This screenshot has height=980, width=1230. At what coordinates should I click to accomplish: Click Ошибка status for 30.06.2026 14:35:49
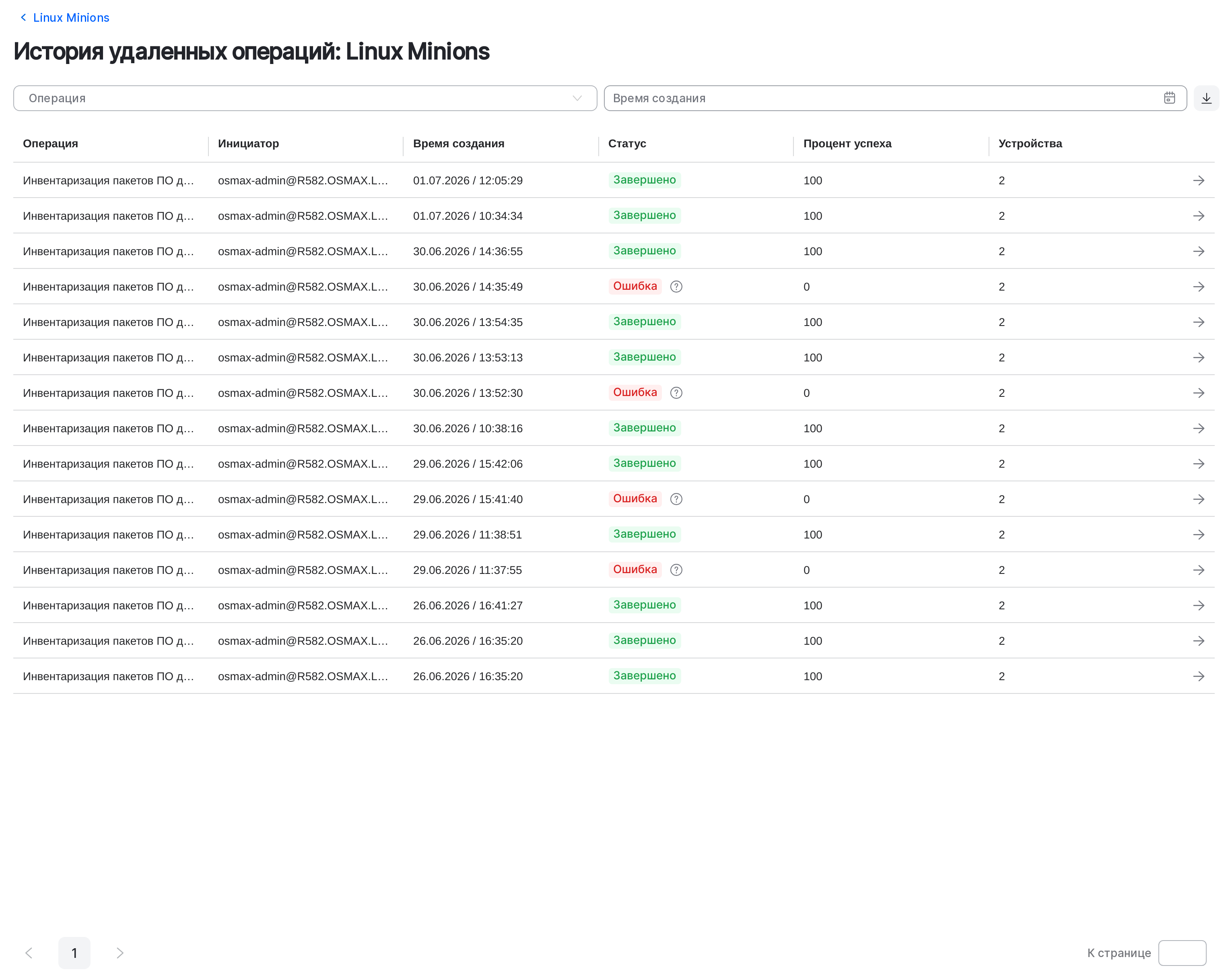pyautogui.click(x=635, y=286)
